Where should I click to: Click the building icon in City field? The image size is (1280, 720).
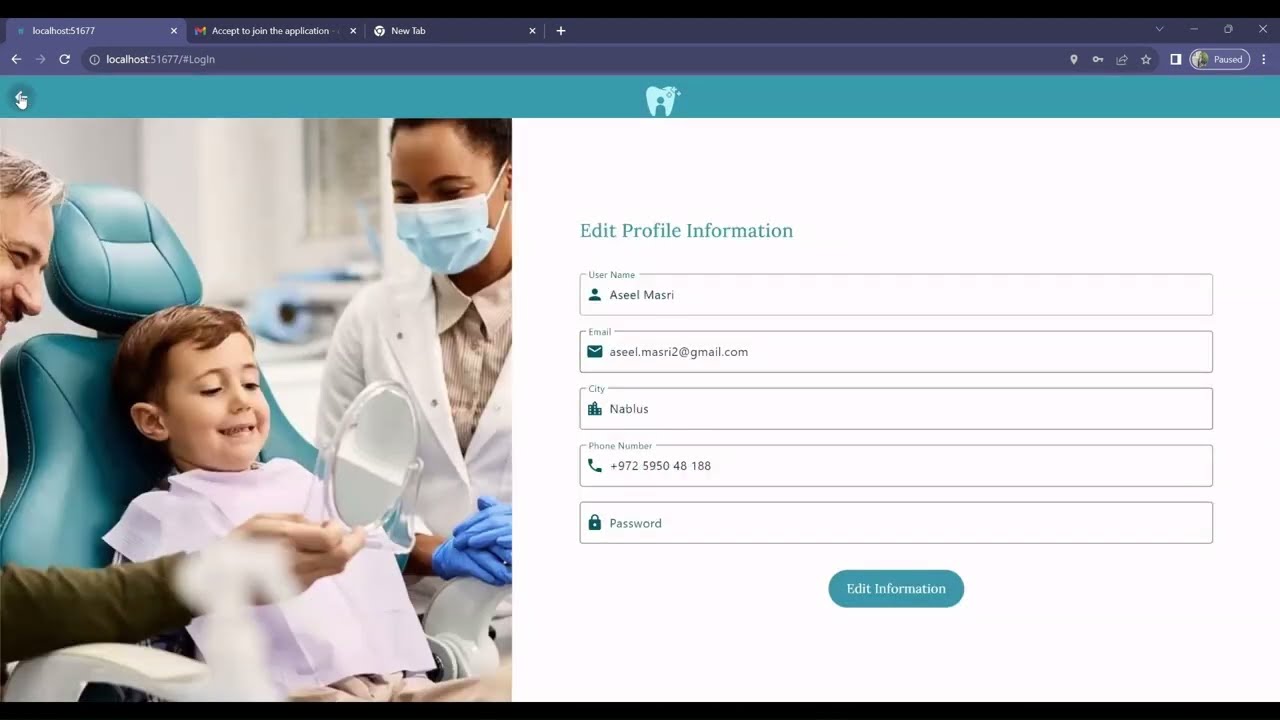(x=595, y=409)
